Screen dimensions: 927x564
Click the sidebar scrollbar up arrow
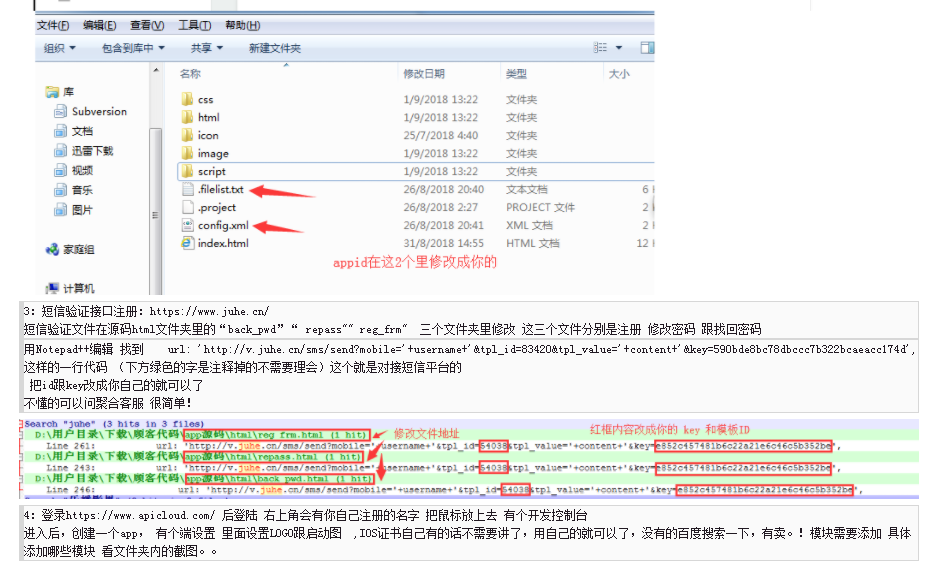click(155, 70)
